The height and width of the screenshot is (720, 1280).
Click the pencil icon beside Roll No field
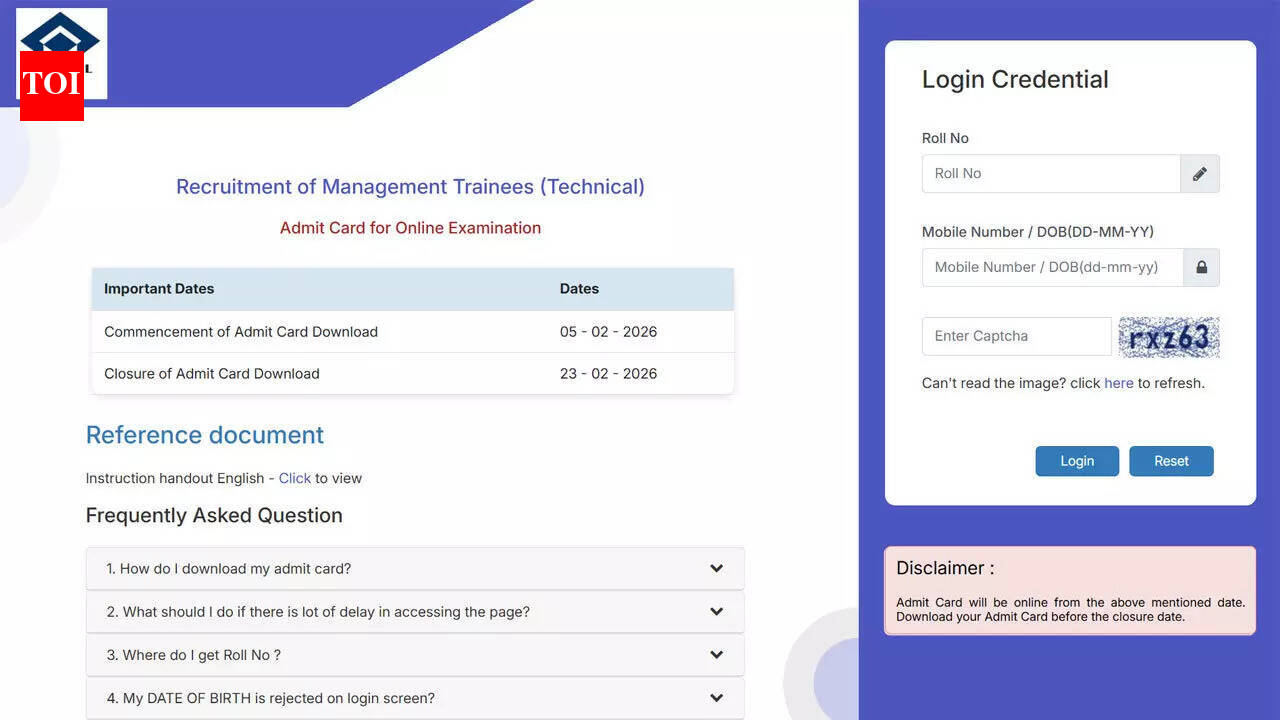(x=1199, y=173)
